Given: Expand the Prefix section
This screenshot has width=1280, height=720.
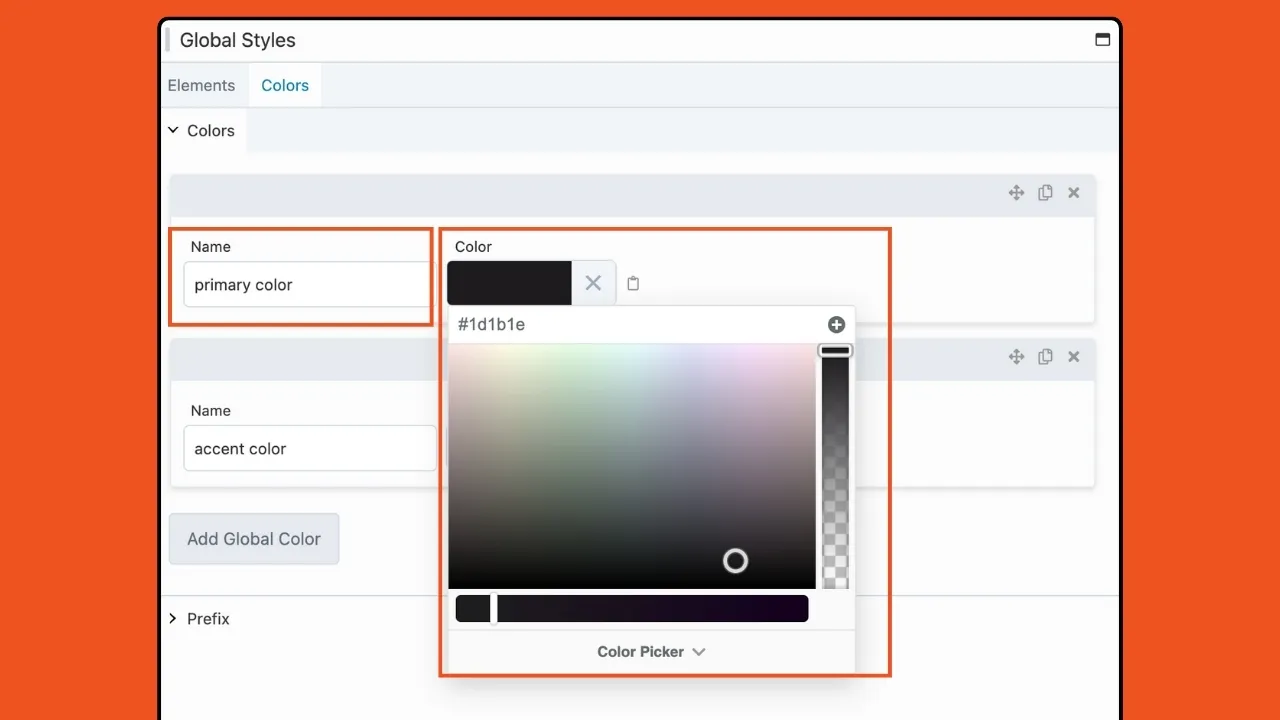Looking at the screenshot, I should point(199,619).
